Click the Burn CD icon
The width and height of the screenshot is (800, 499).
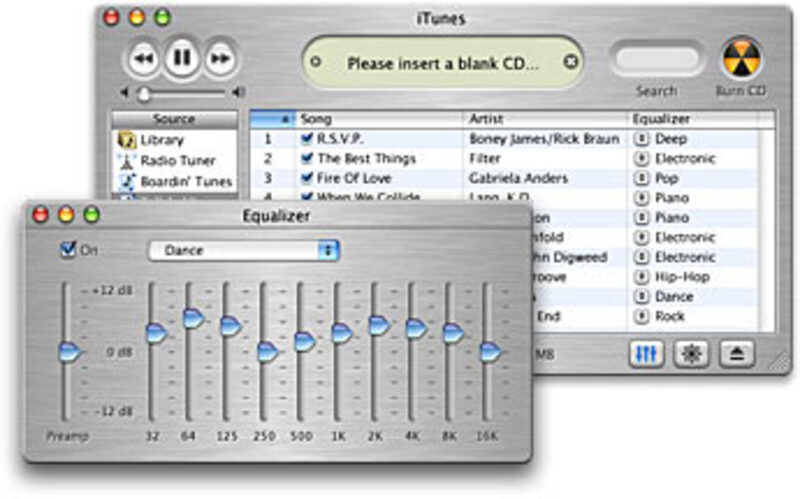pyautogui.click(x=741, y=60)
